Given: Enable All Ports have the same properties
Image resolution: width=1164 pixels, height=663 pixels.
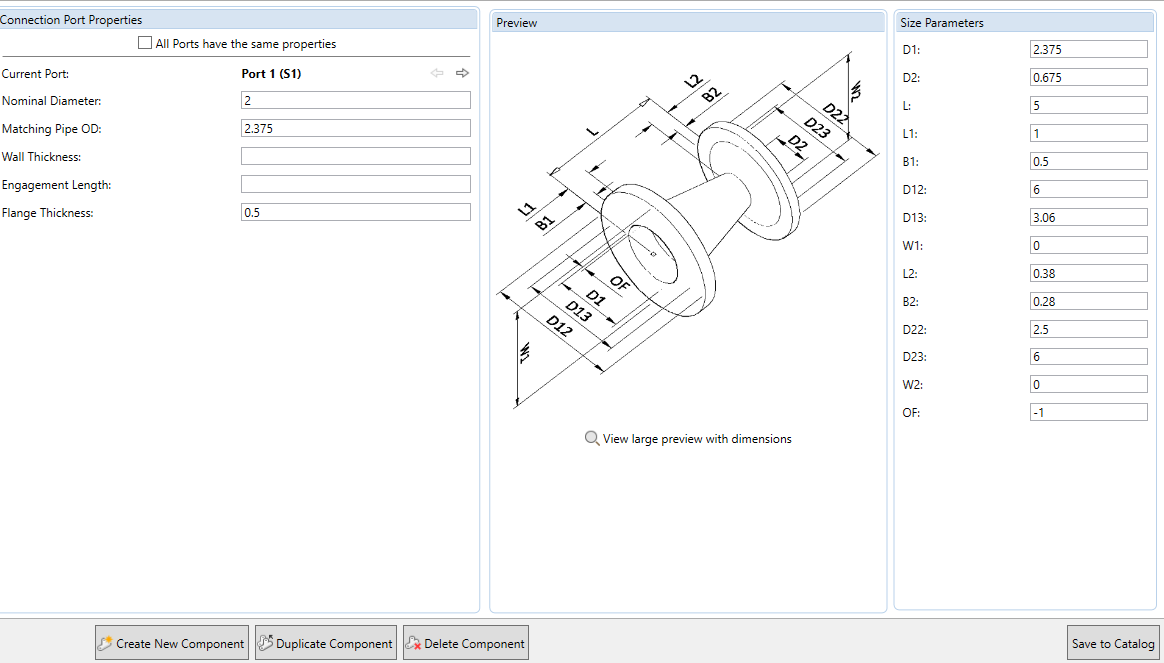Looking at the screenshot, I should tap(144, 43).
